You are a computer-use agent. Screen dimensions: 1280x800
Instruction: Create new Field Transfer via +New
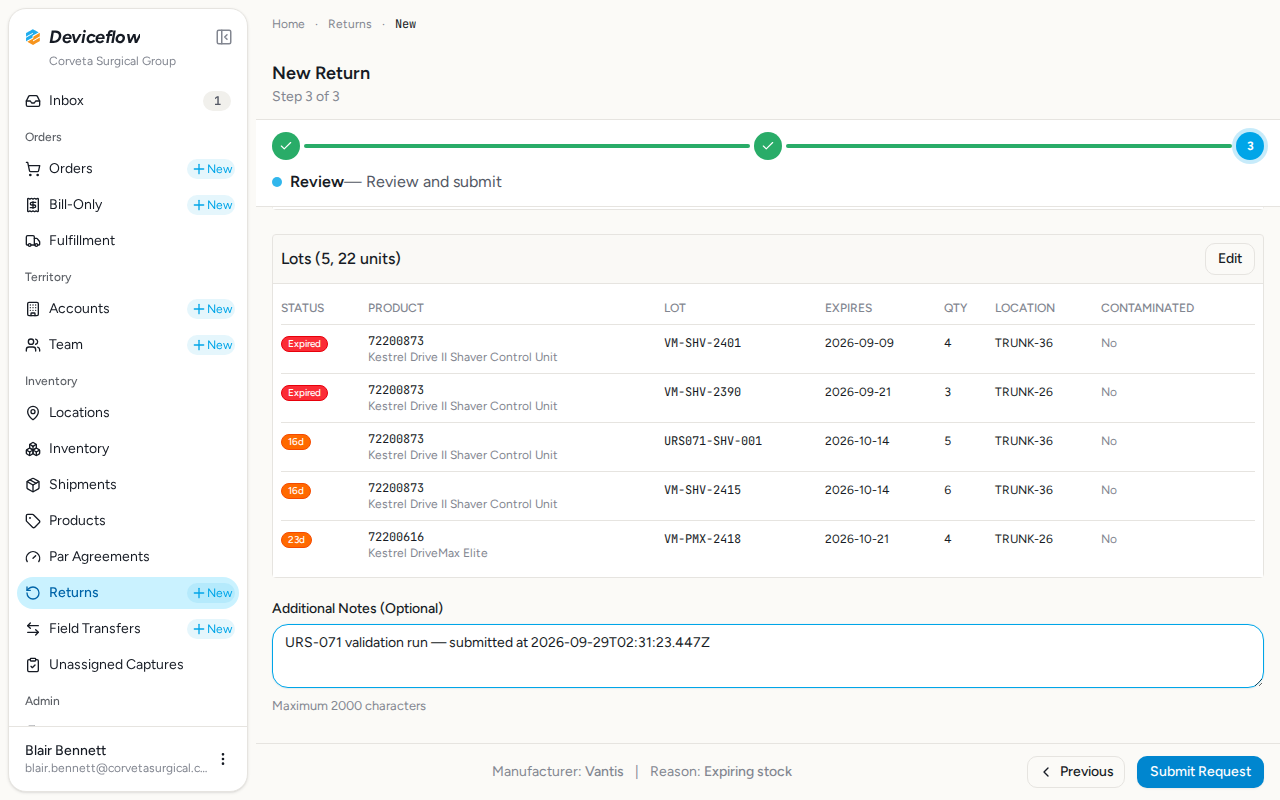tap(212, 629)
